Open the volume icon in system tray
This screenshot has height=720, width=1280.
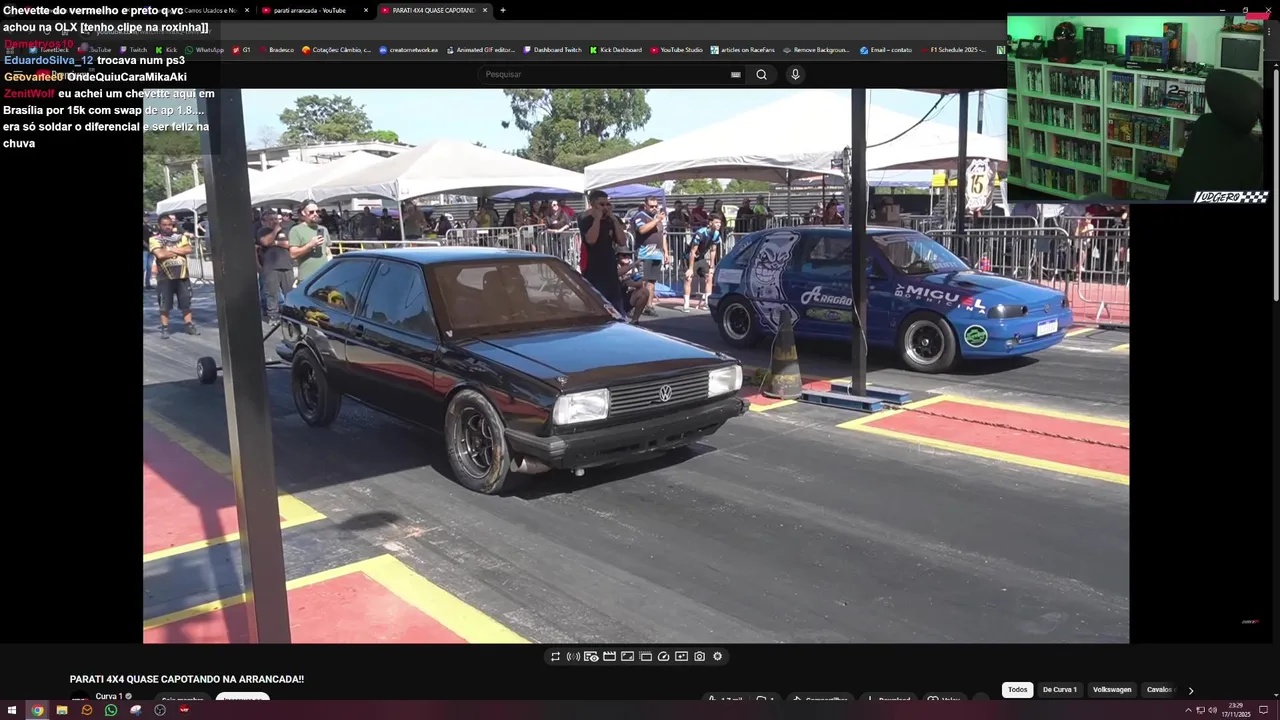coord(1212,710)
